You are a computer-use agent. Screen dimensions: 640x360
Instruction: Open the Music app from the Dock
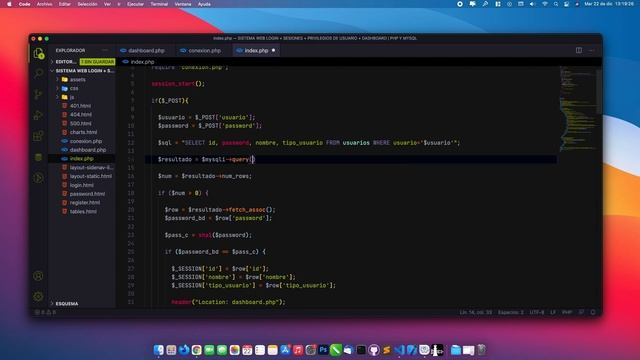298,350
